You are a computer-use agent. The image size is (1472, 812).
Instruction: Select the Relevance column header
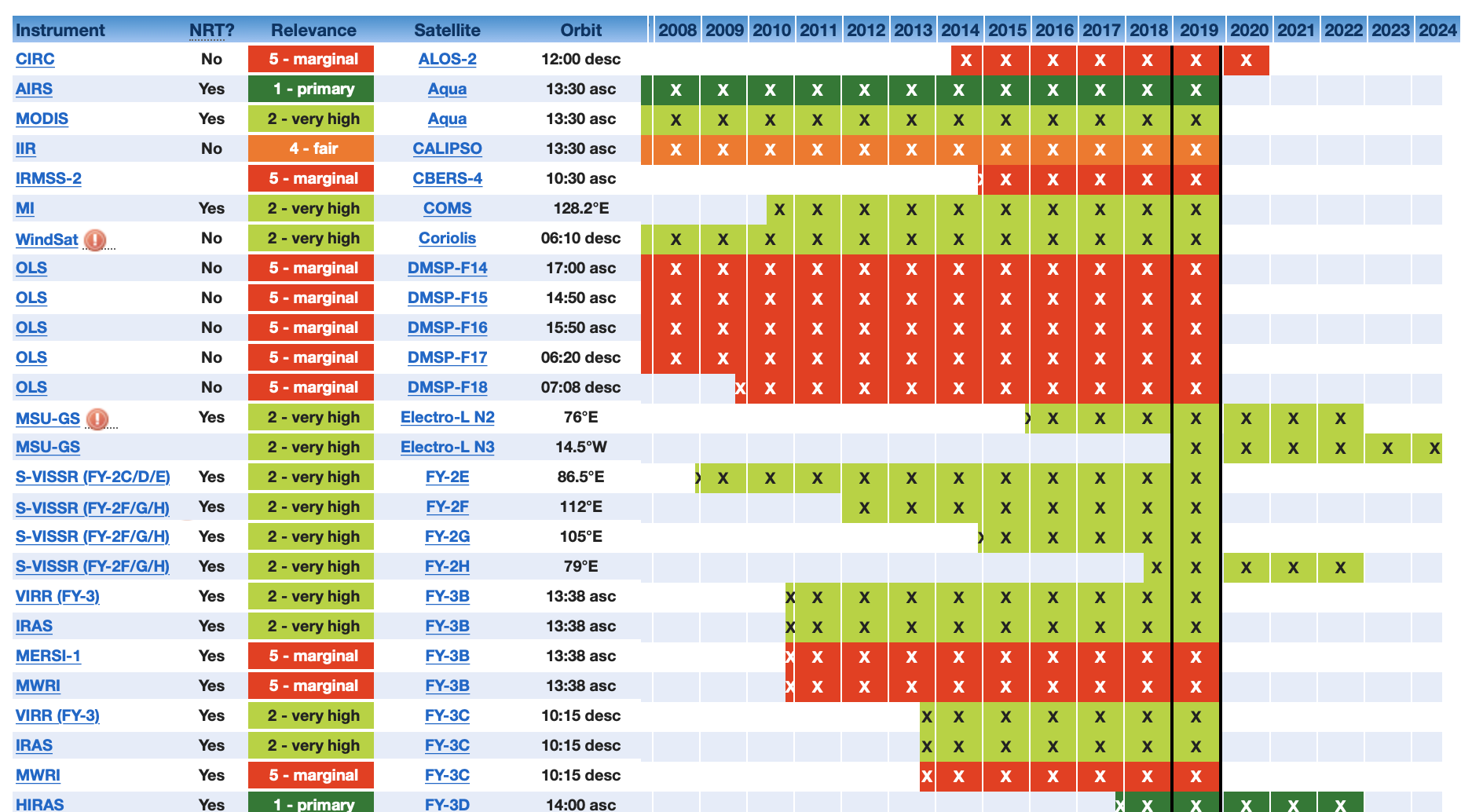point(313,30)
